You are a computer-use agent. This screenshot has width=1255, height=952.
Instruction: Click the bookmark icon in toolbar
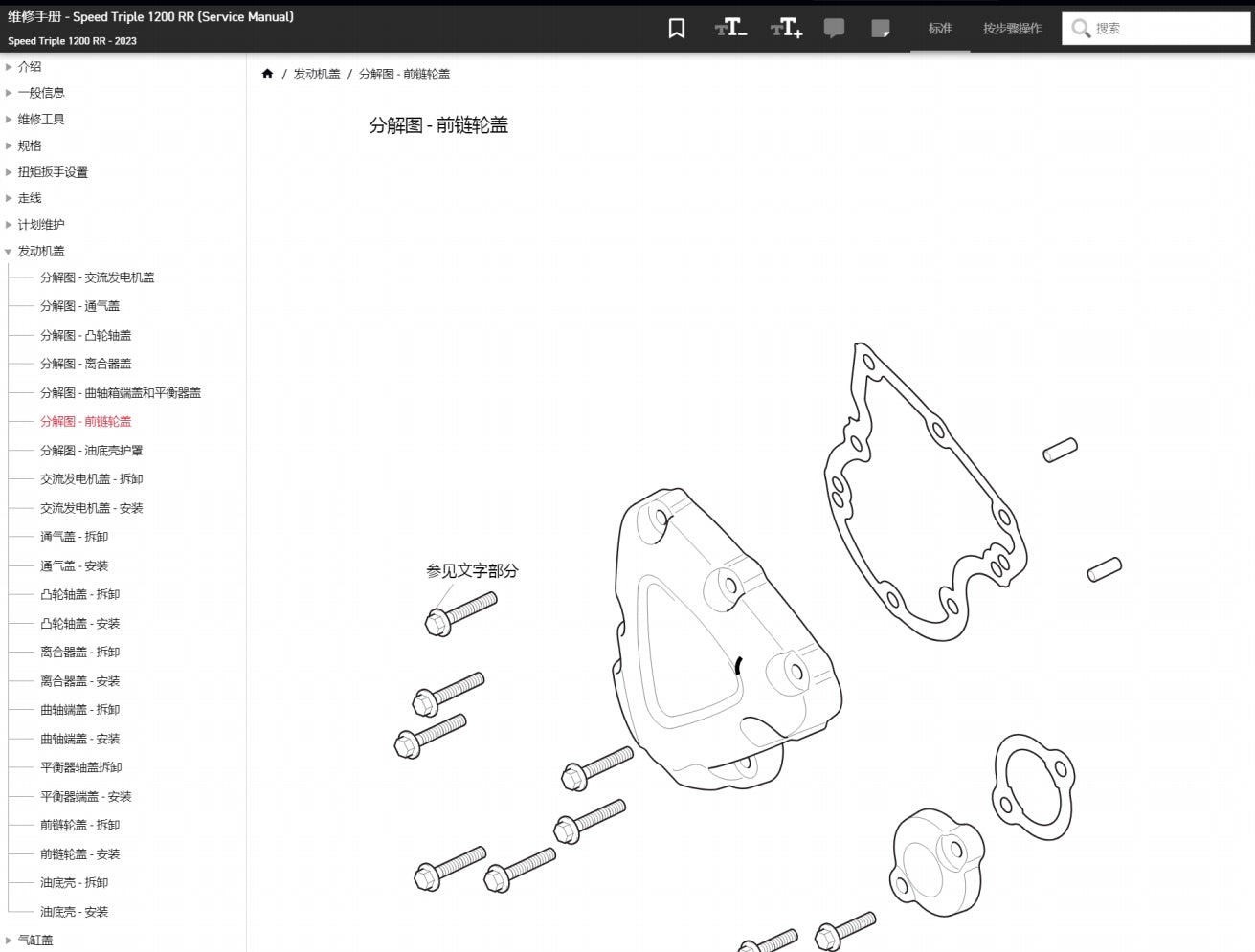676,29
